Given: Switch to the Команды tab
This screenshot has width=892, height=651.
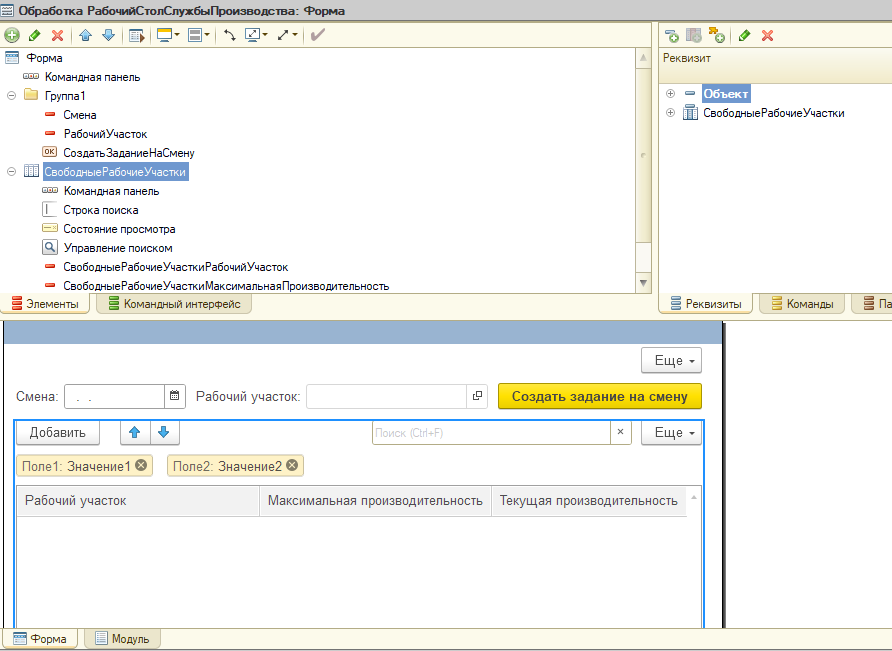Looking at the screenshot, I should click(x=802, y=304).
